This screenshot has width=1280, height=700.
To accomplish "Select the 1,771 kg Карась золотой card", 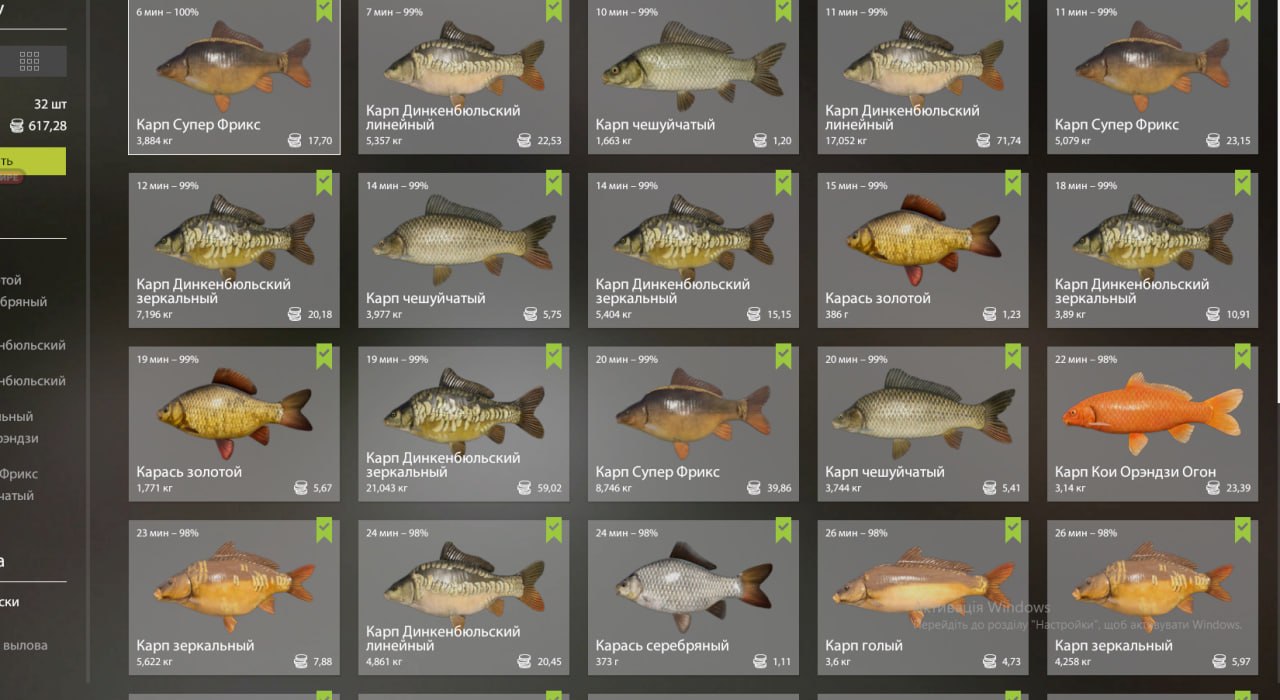I will (234, 423).
